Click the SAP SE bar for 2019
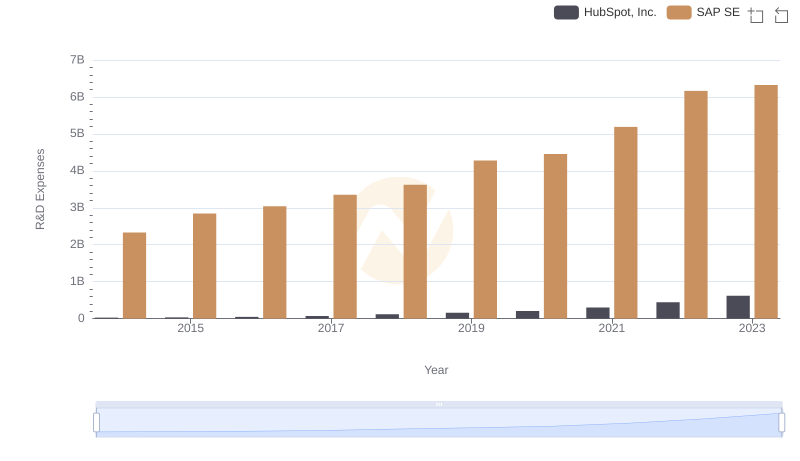The height and width of the screenshot is (461, 800). [485, 240]
